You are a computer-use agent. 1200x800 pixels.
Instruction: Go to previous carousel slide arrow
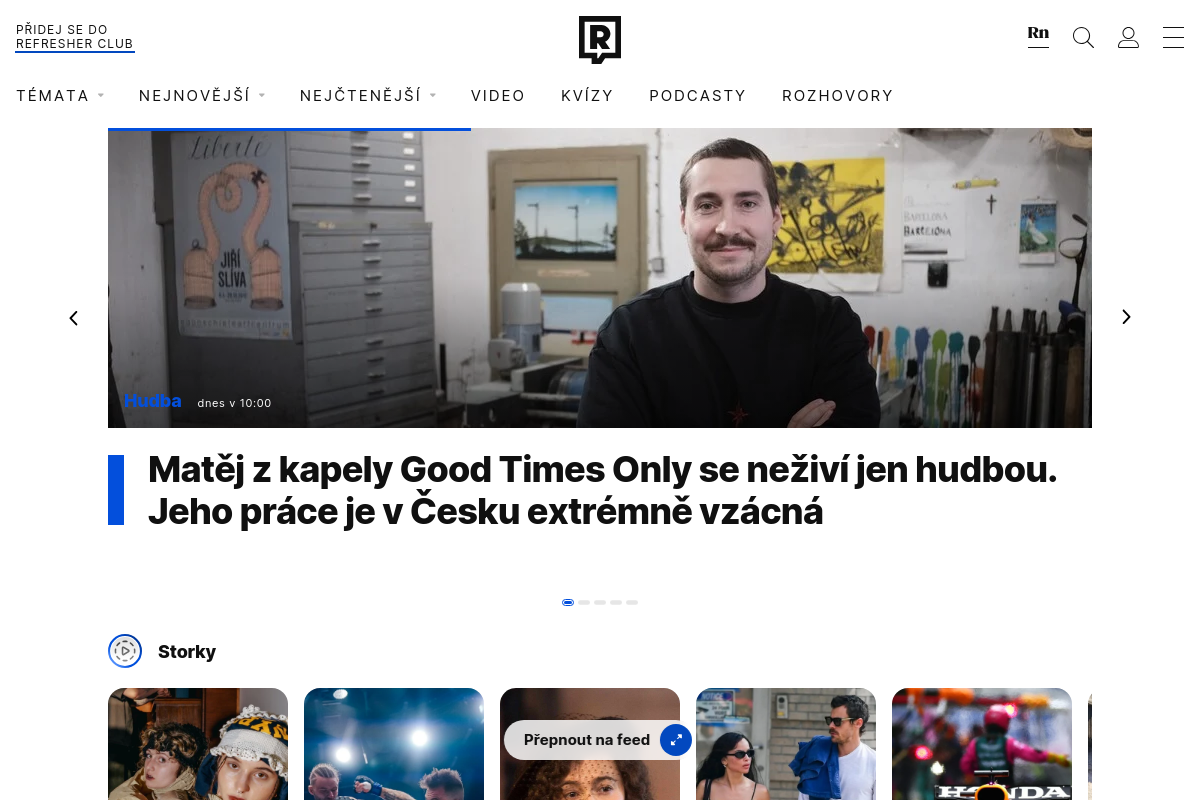click(x=73, y=318)
